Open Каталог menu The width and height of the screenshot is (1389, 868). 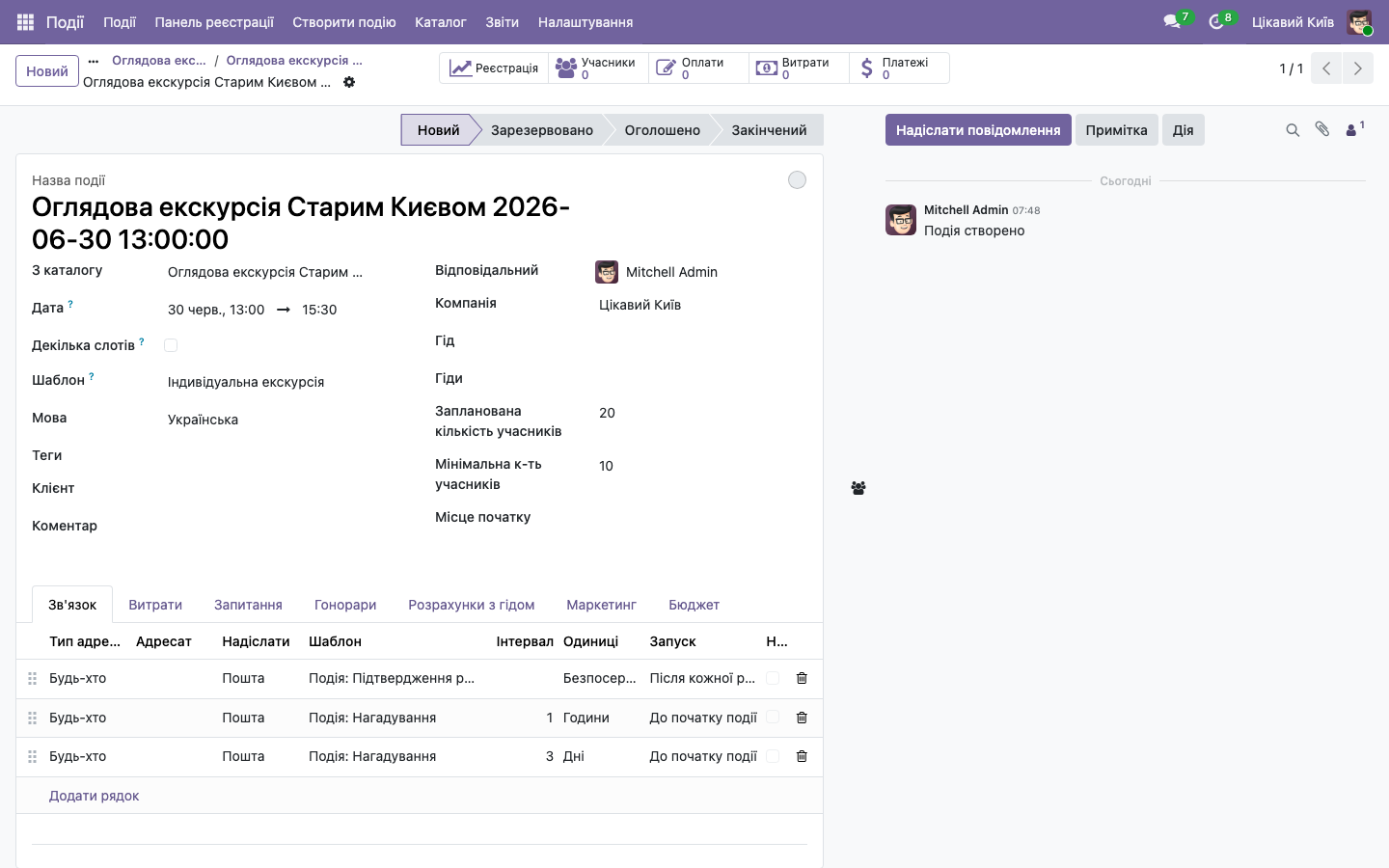441,21
